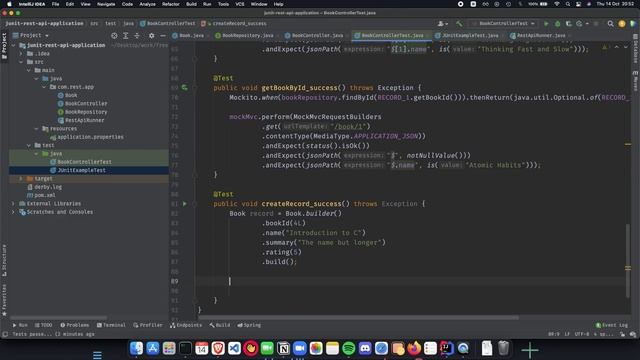Open the VCS menu
640x360 pixels.
coord(240,4)
